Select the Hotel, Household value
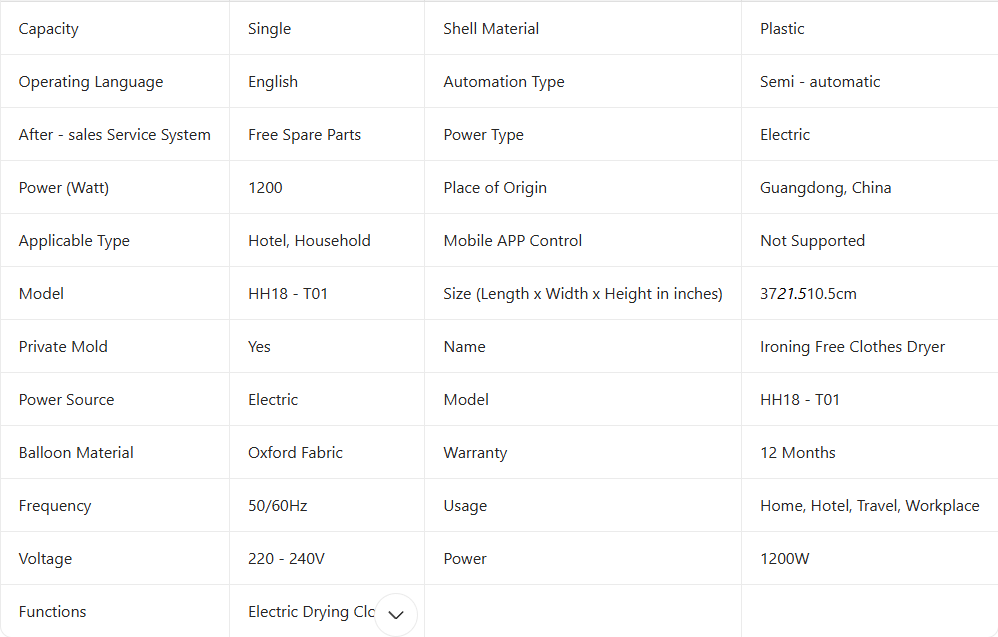Screen dimensions: 998x637 click(x=309, y=241)
